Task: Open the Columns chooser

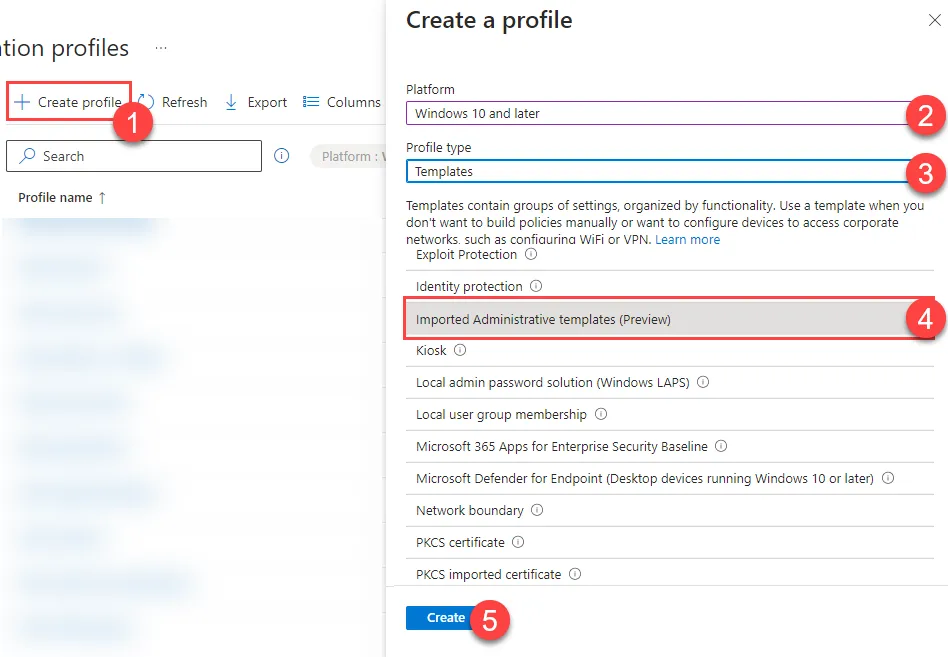Action: 342,102
